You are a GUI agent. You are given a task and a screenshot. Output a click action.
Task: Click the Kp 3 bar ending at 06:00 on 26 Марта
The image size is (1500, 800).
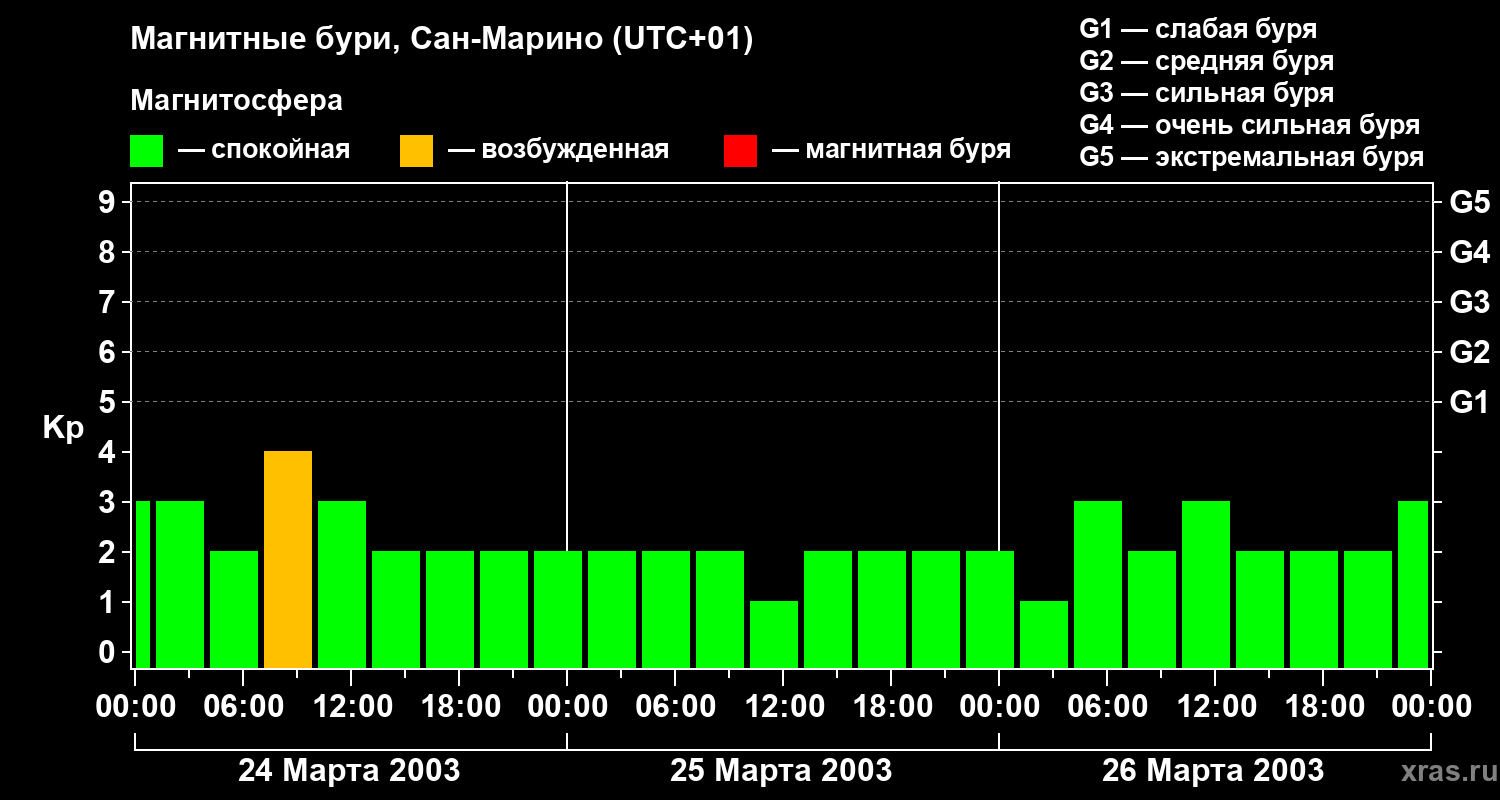(x=1098, y=584)
